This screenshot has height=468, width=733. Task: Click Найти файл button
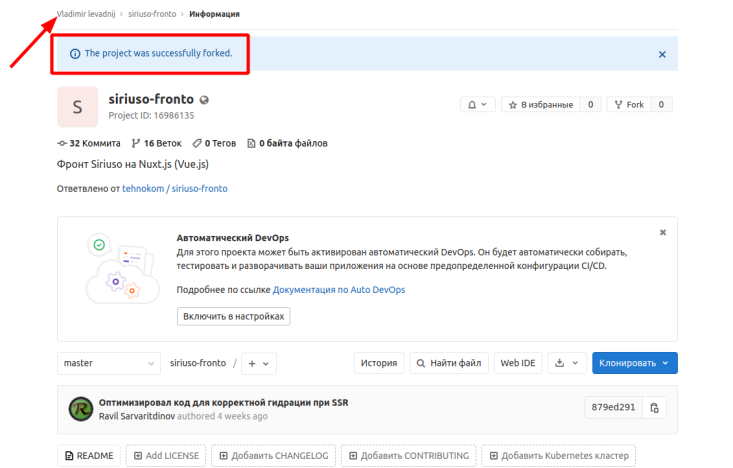coord(449,363)
